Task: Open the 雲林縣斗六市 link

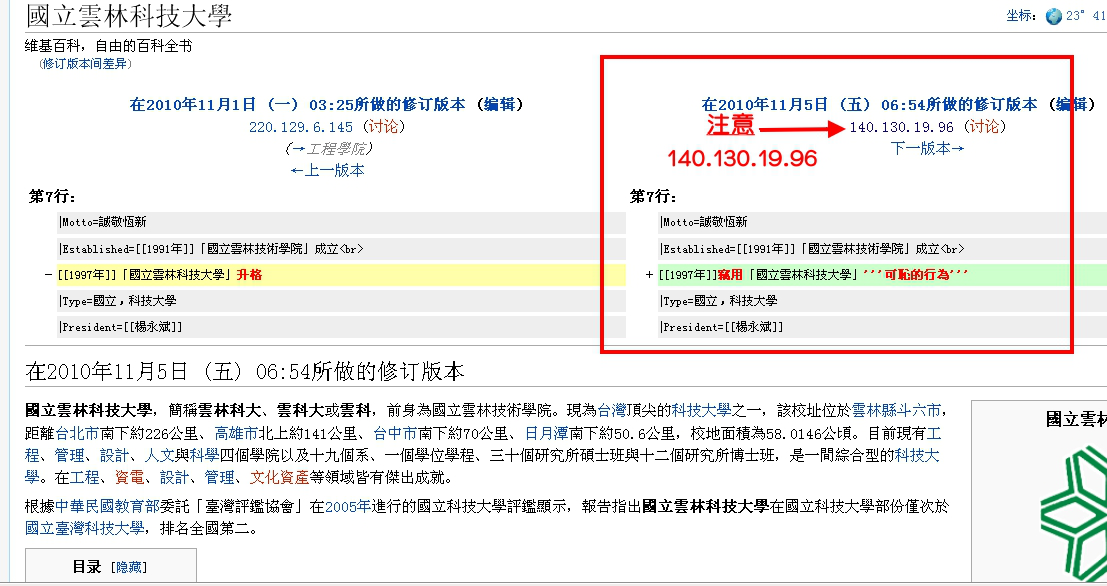Action: [896, 410]
